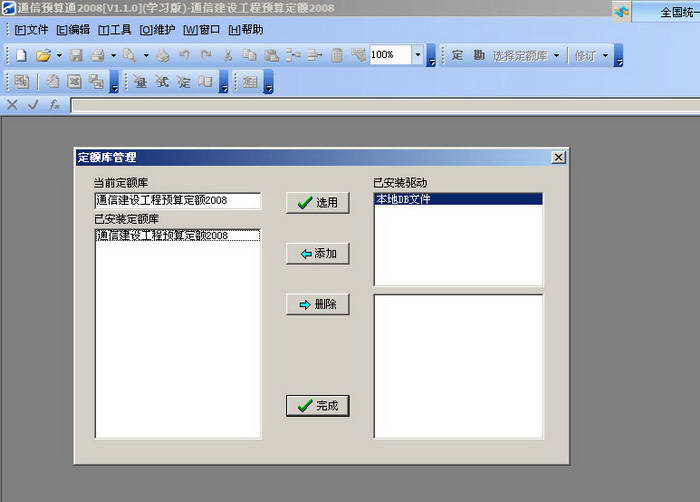
Task: Click the New document icon
Action: (21, 55)
